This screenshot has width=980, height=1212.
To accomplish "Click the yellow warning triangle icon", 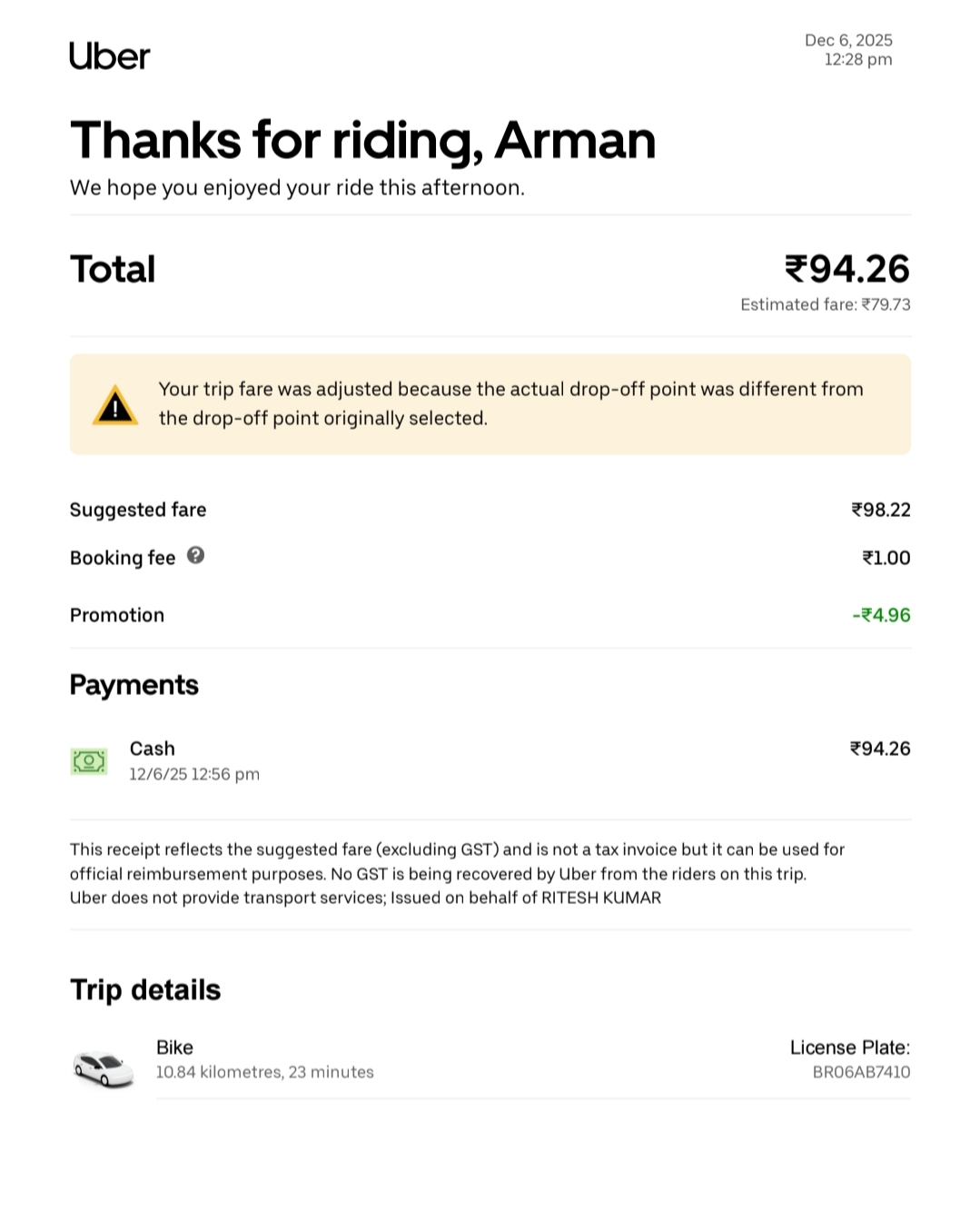I will (x=115, y=406).
